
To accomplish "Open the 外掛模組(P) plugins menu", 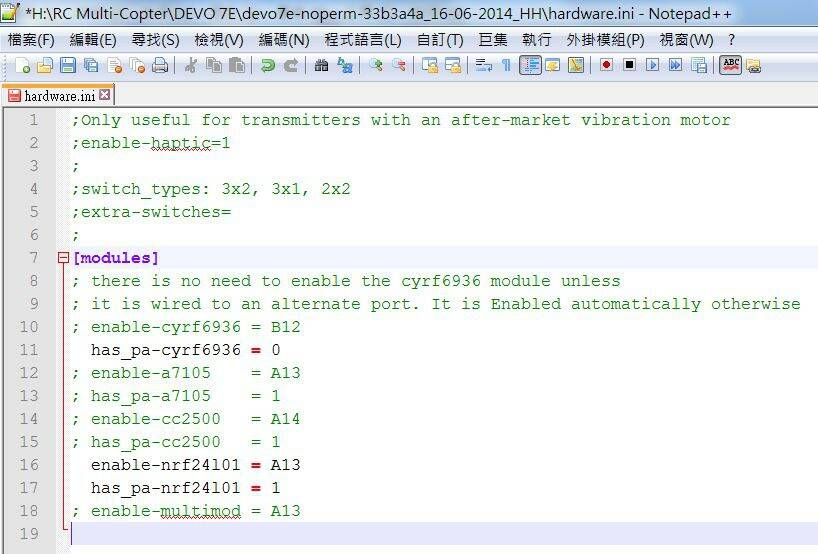I will (605, 40).
